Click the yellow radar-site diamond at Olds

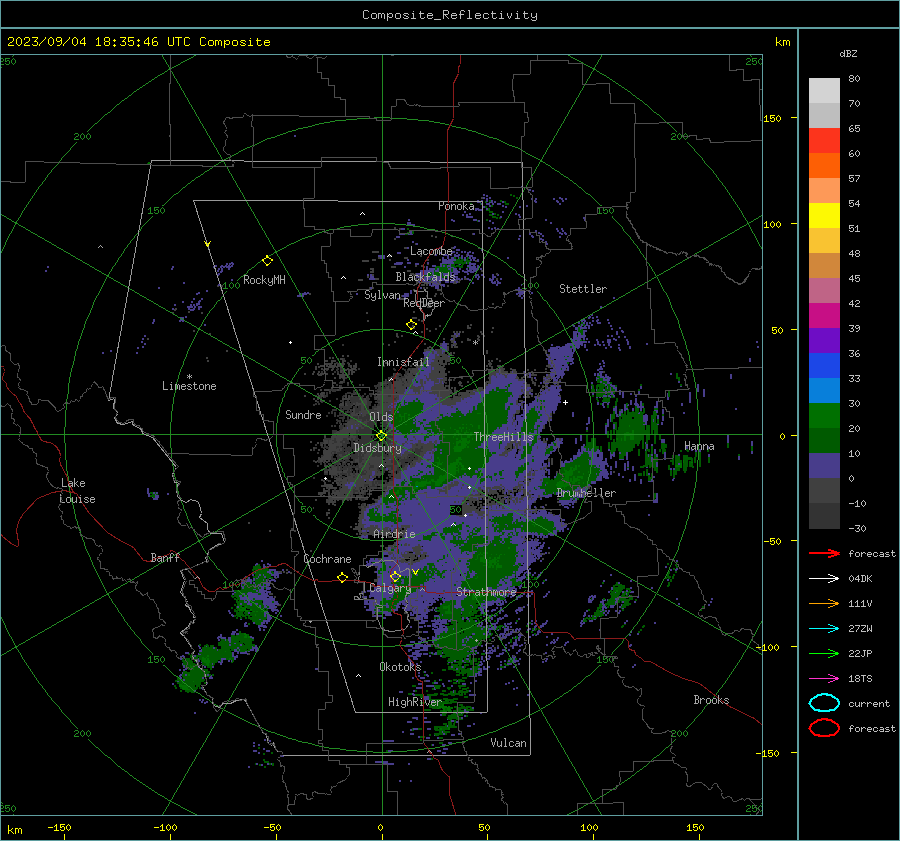point(381,436)
